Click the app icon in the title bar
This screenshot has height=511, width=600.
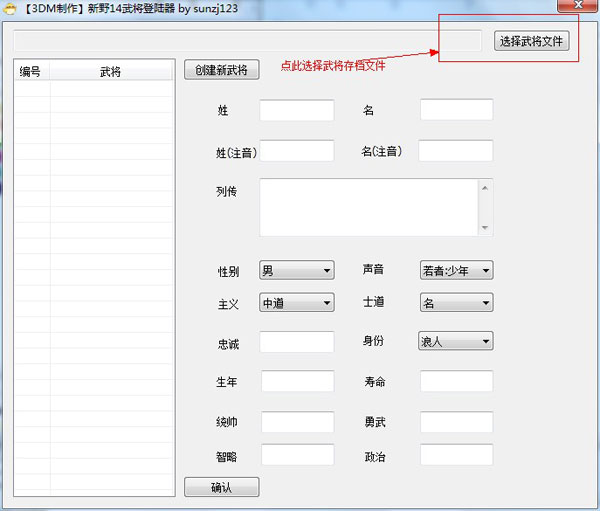[10, 8]
